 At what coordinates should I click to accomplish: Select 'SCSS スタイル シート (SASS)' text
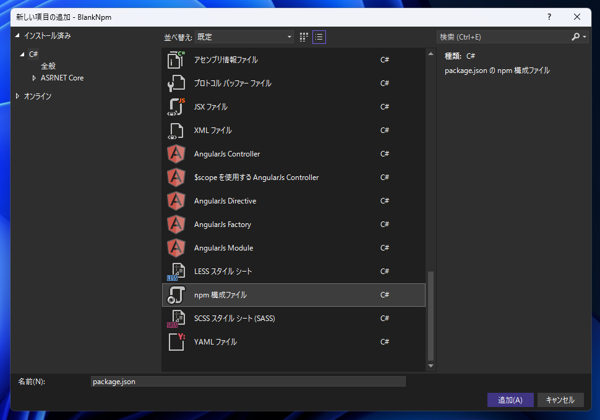235,318
